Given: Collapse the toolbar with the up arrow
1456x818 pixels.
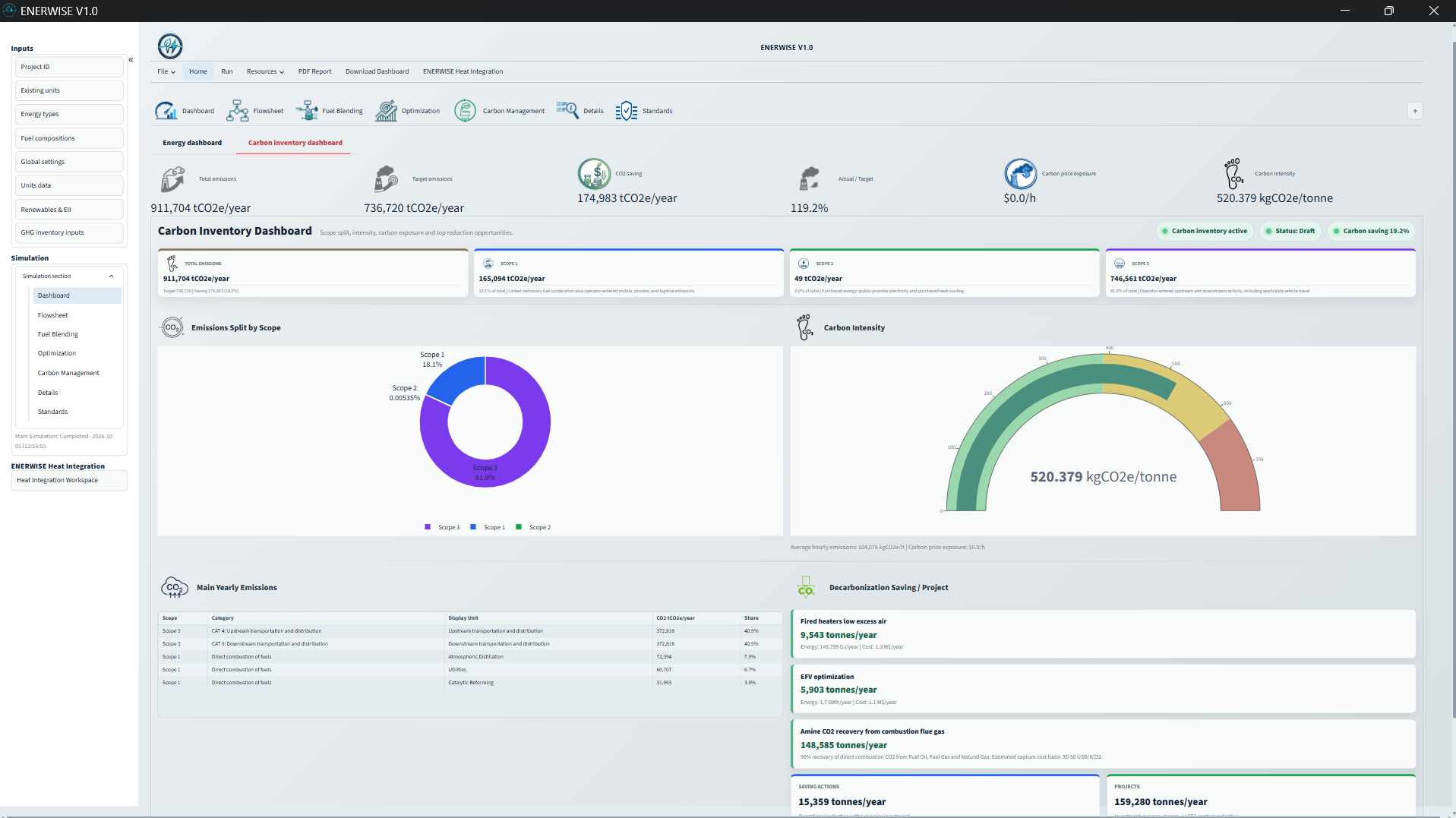Looking at the screenshot, I should 1415,111.
